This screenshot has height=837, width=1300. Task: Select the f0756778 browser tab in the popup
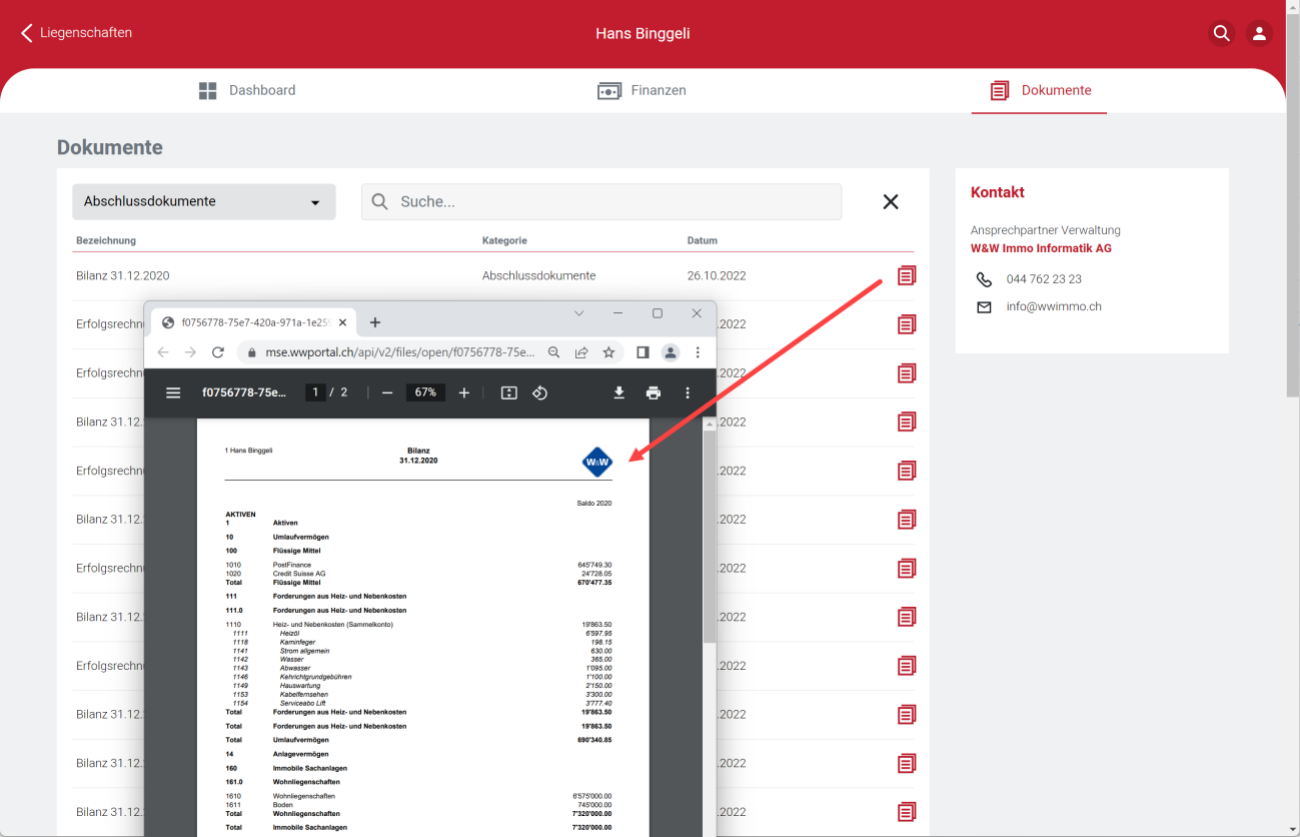(x=254, y=323)
